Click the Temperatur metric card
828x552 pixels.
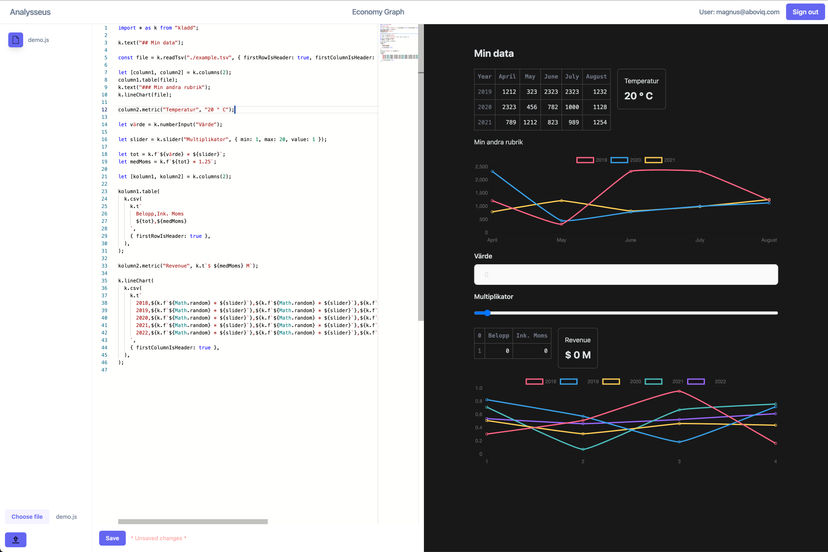tap(640, 89)
